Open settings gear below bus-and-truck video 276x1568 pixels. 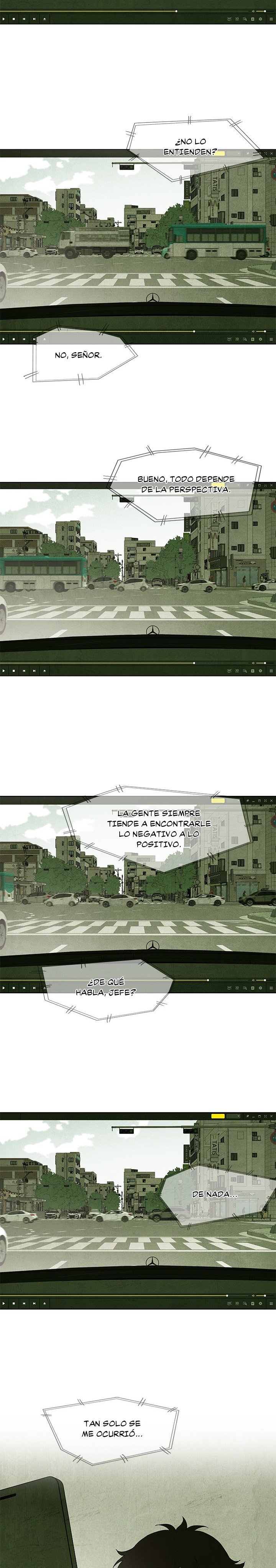[x=260, y=339]
